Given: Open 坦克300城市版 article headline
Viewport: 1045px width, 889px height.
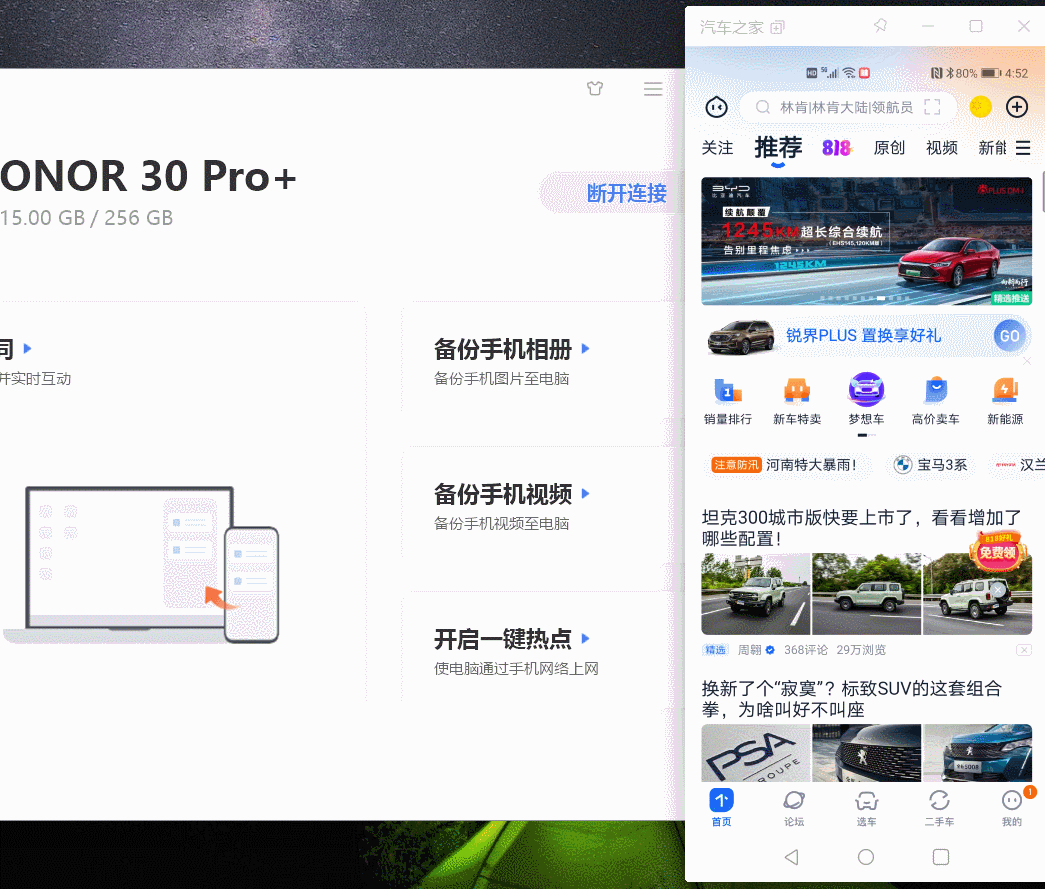Looking at the screenshot, I should [x=861, y=528].
